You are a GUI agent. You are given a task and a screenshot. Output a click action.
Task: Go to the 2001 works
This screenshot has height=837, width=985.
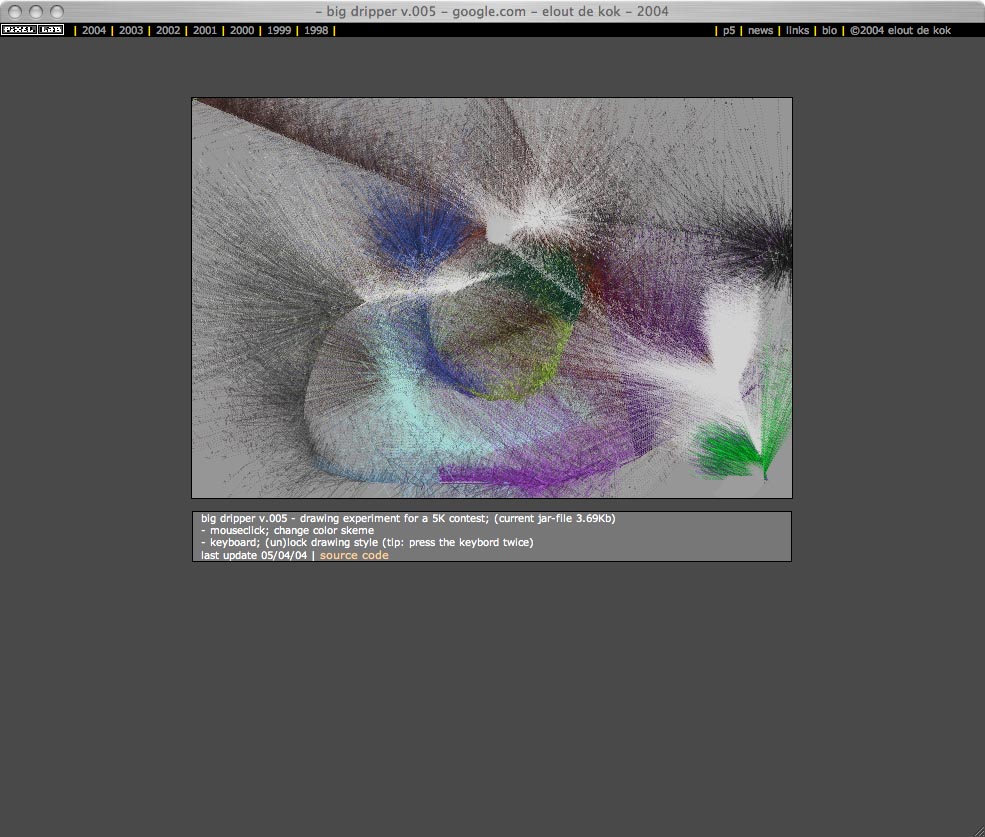205,30
